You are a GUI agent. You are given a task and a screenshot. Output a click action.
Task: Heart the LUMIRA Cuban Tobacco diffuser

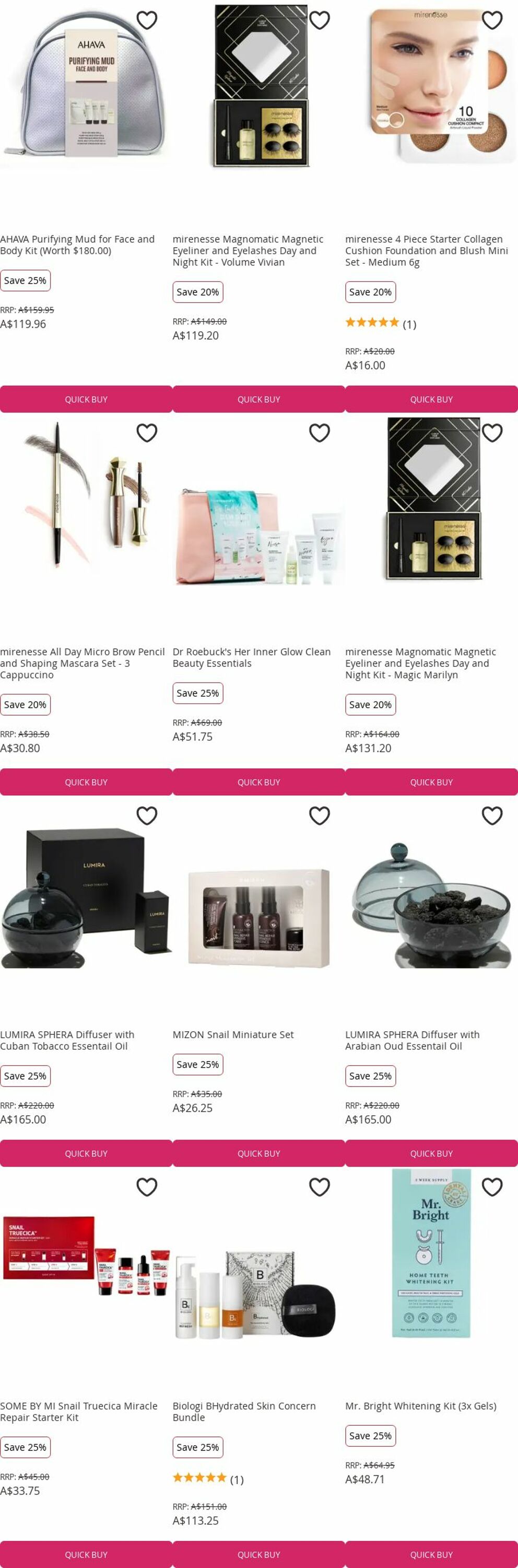point(147,816)
